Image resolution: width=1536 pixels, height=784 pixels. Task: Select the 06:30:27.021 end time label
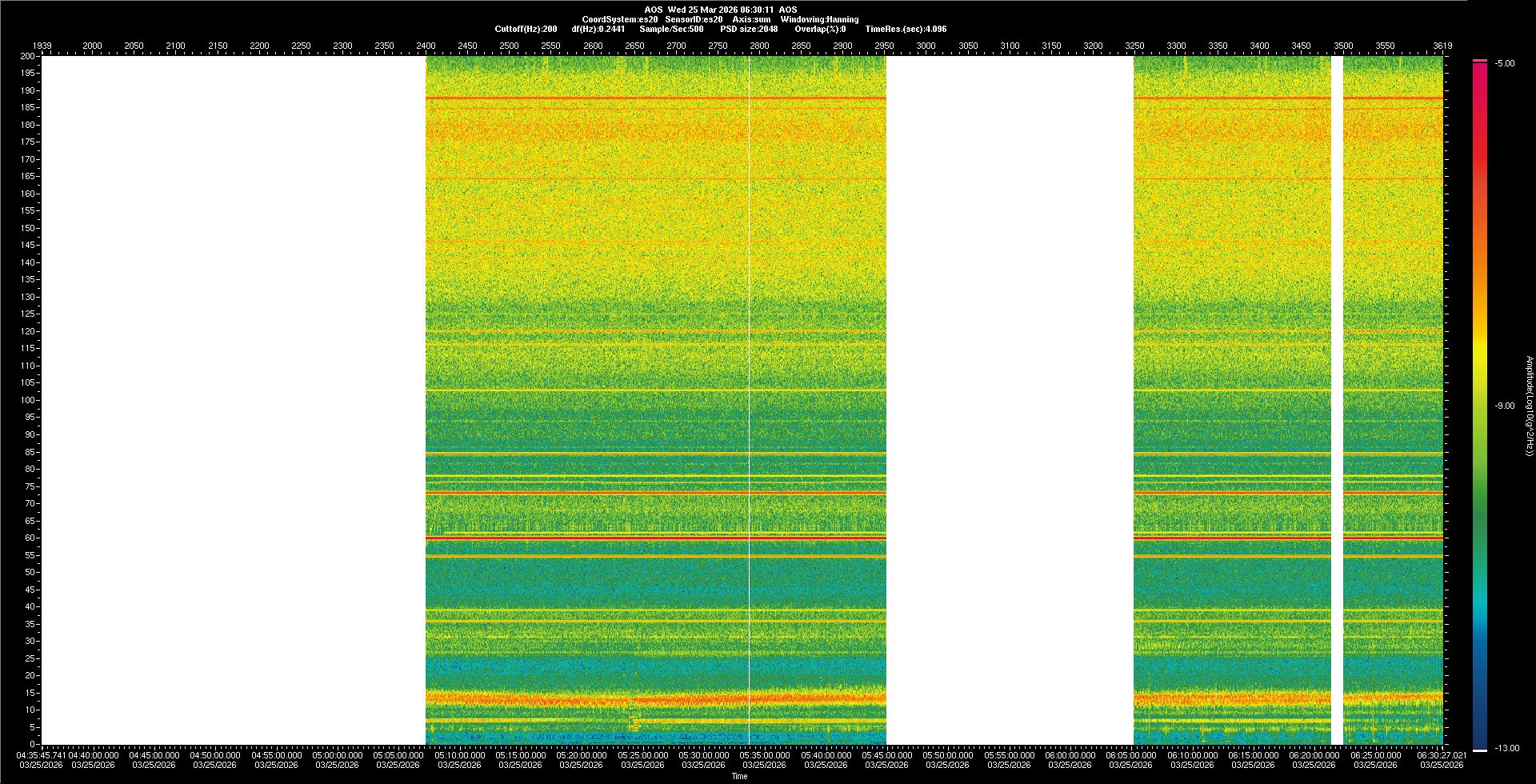(1441, 755)
